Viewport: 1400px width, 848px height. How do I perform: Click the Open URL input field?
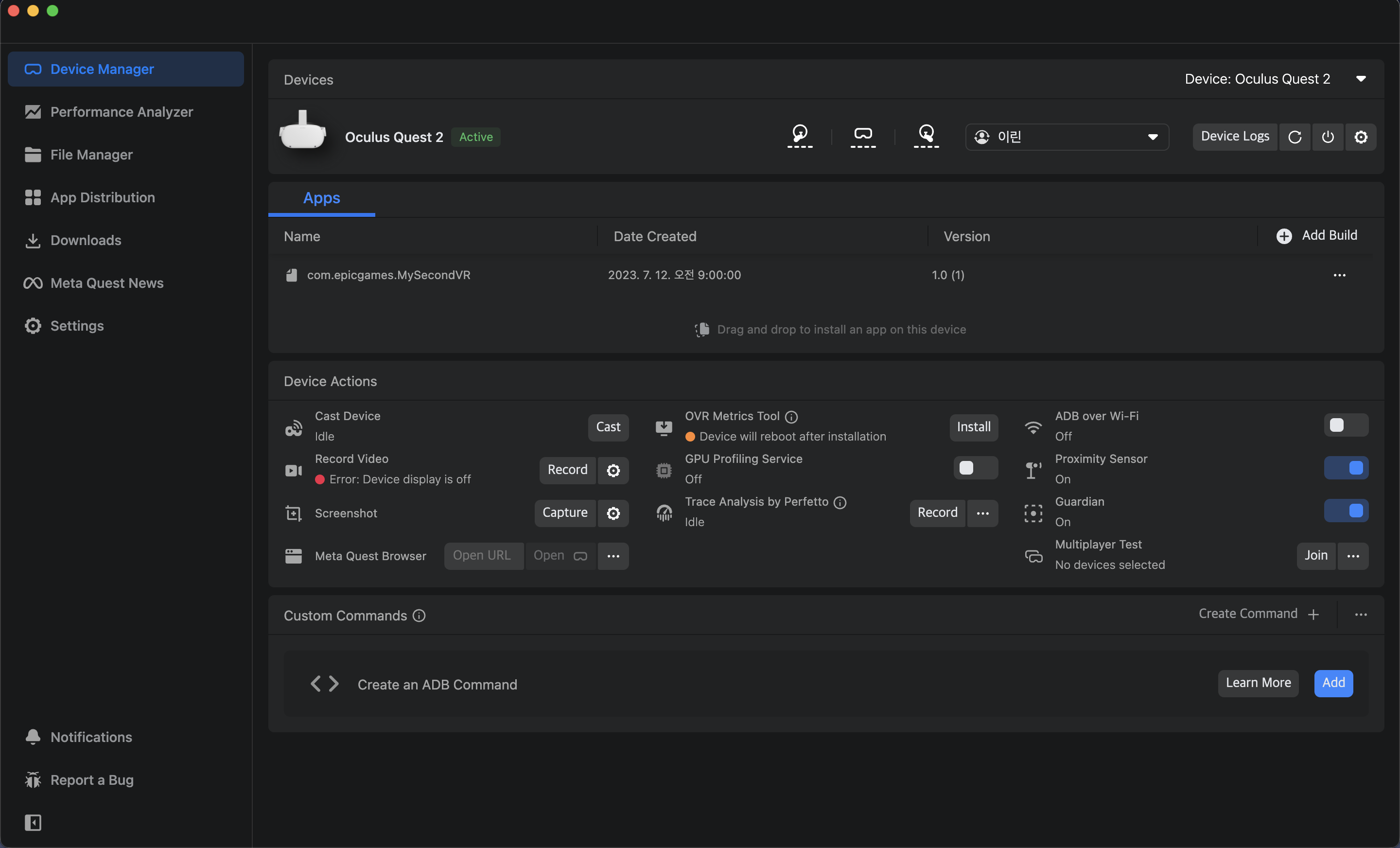coord(482,556)
